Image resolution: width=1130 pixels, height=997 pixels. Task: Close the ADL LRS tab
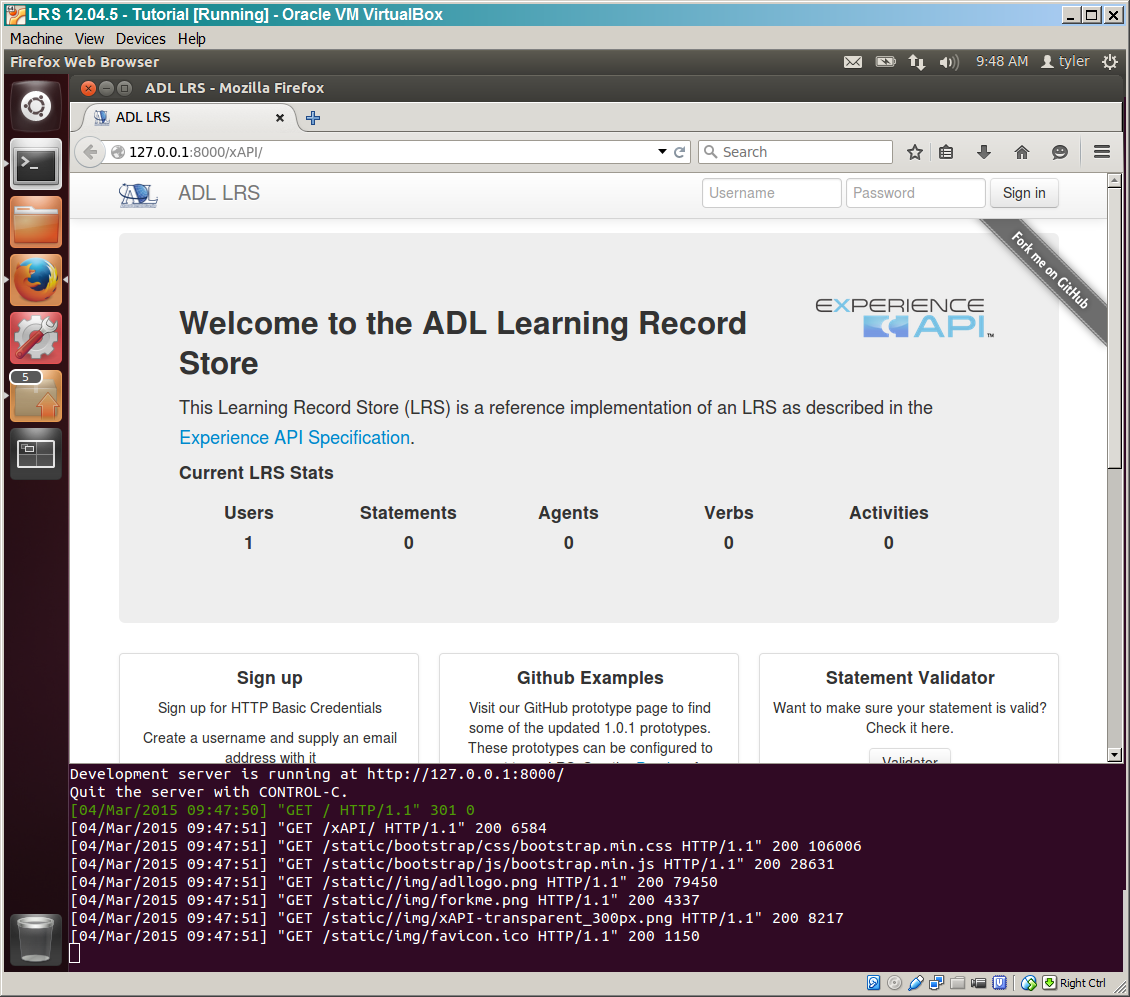(280, 118)
